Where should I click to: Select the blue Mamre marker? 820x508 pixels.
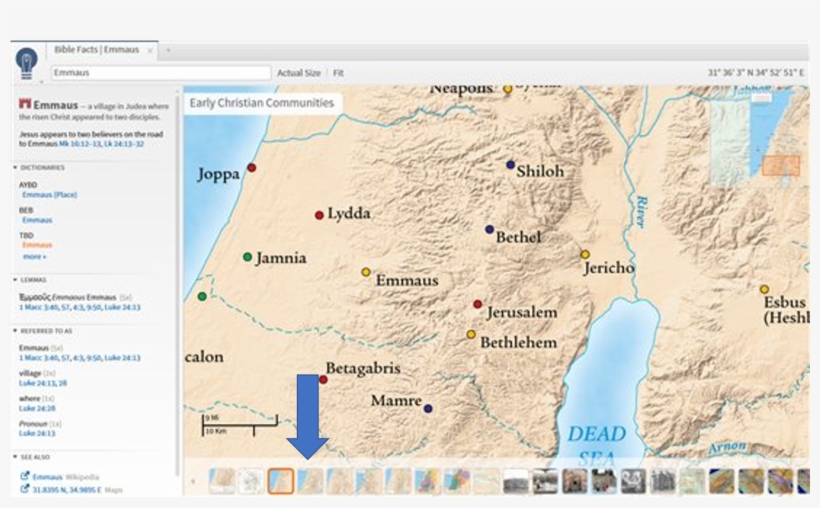click(428, 409)
